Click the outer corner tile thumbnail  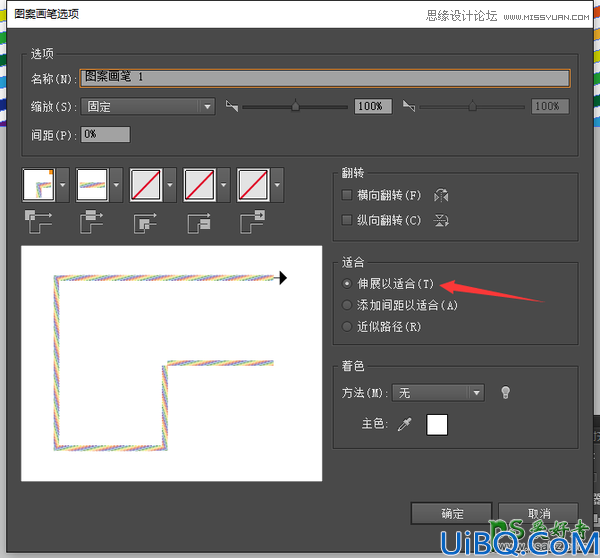point(39,185)
